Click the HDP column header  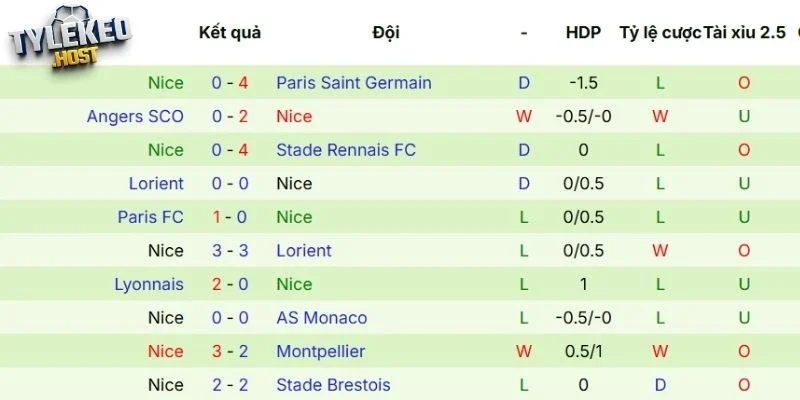[x=583, y=32]
